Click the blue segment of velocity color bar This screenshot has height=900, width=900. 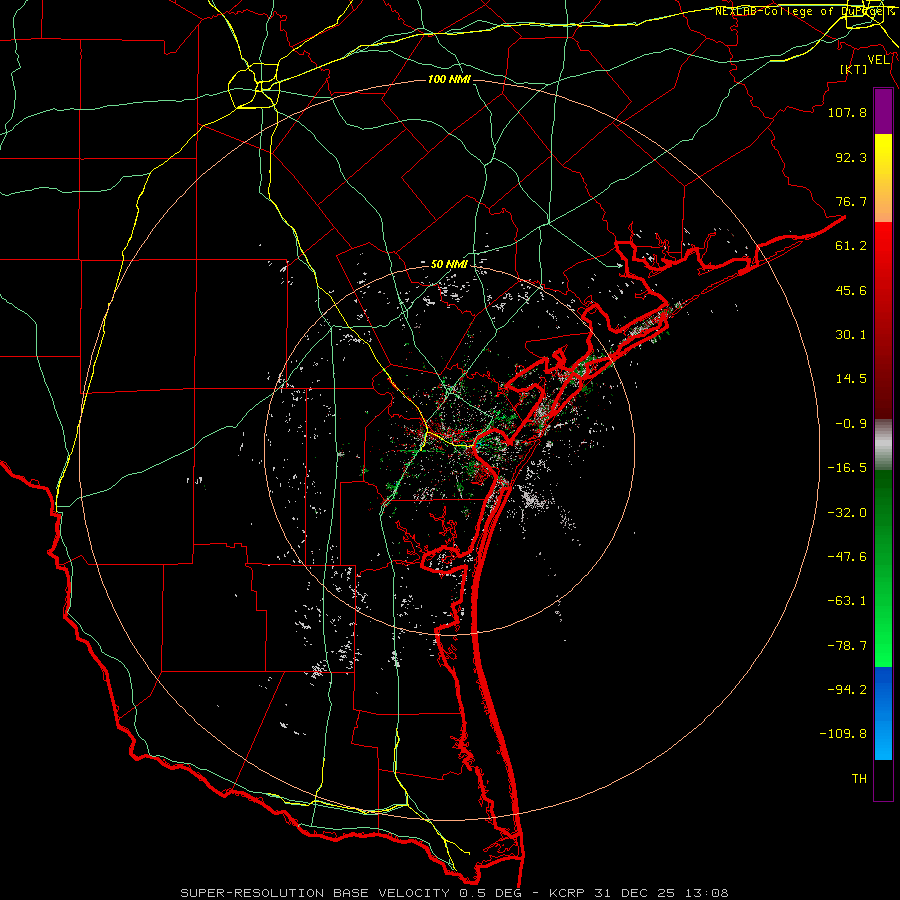pos(883,713)
